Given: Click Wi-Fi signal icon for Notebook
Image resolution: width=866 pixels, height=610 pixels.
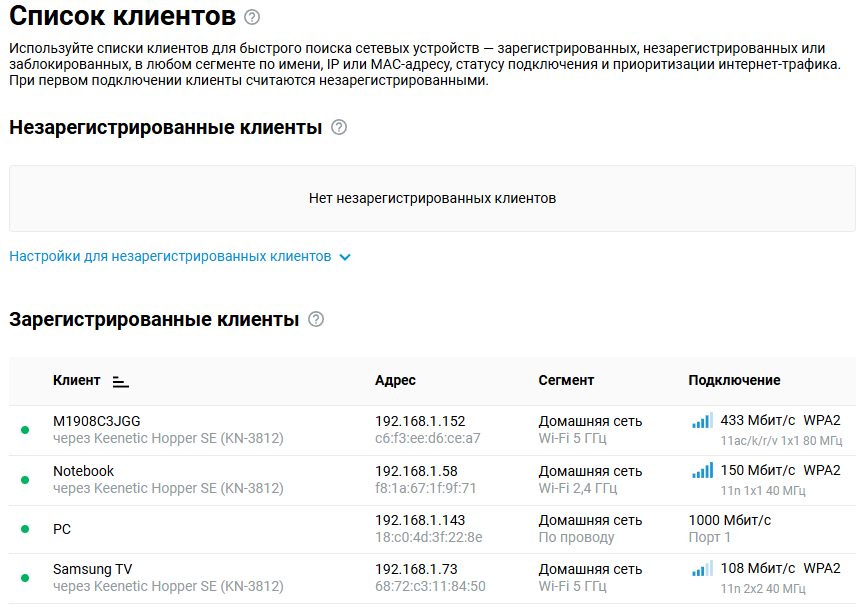Looking at the screenshot, I should click(702, 471).
